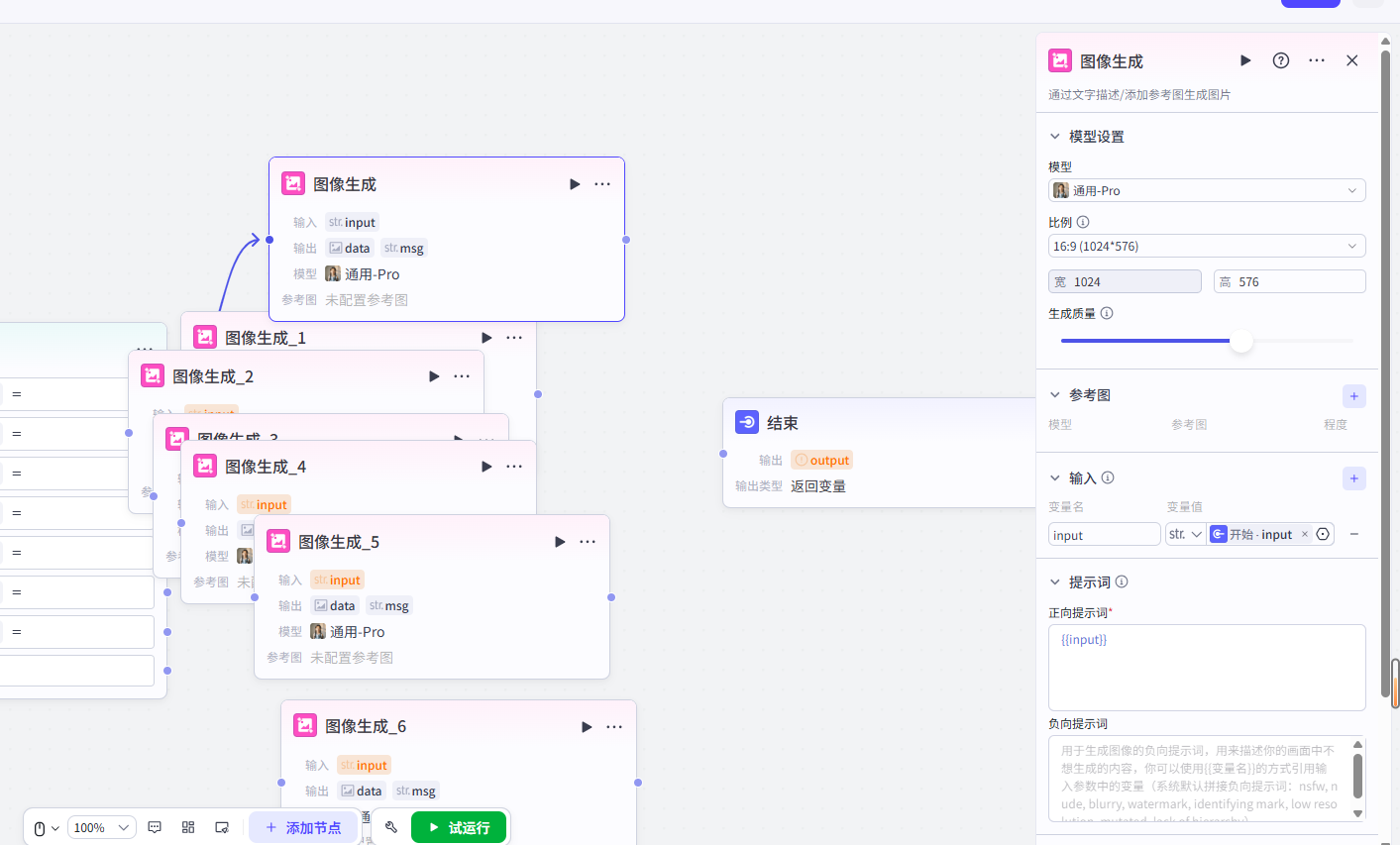This screenshot has width=1400, height=845.
Task: Add a new input variable
Action: pos(1354,478)
